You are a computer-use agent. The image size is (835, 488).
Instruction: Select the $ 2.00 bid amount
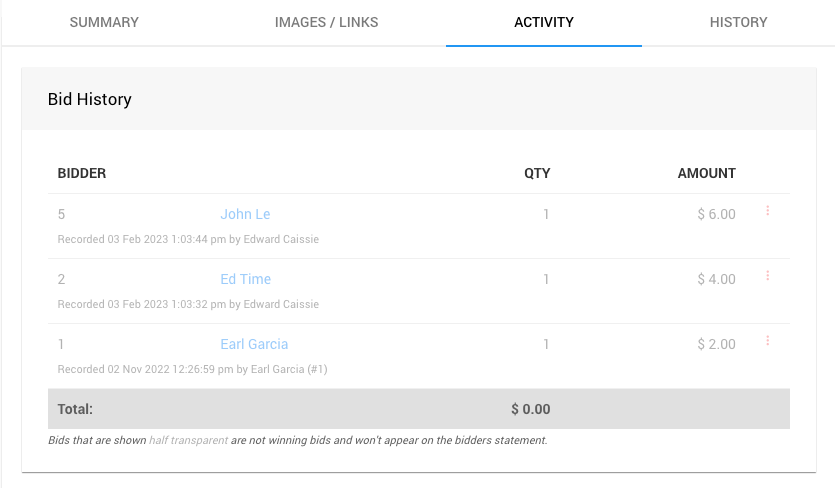click(716, 344)
